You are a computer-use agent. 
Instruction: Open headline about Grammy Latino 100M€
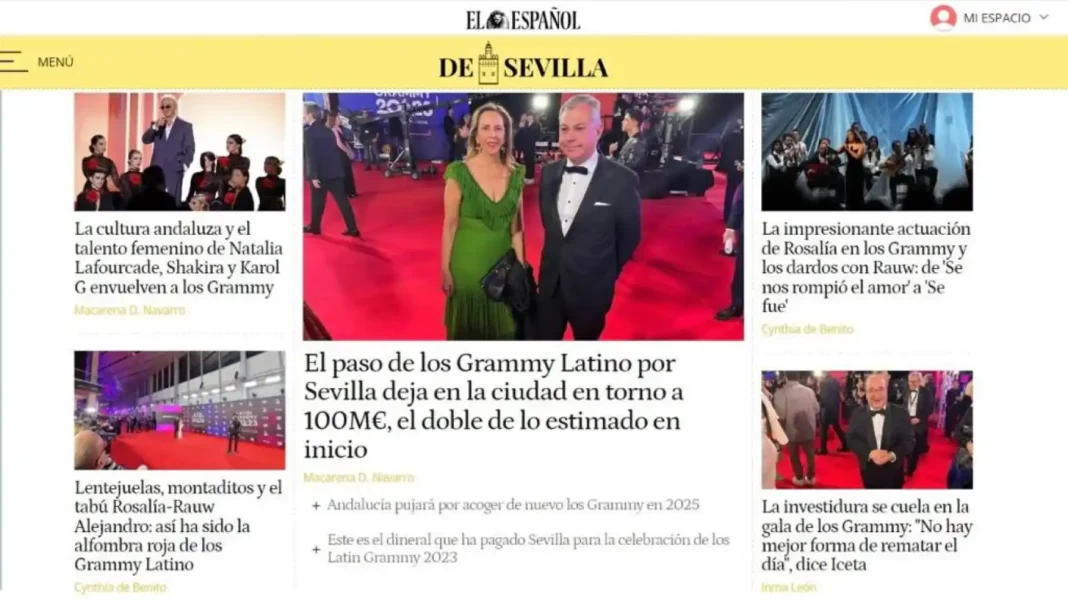493,405
